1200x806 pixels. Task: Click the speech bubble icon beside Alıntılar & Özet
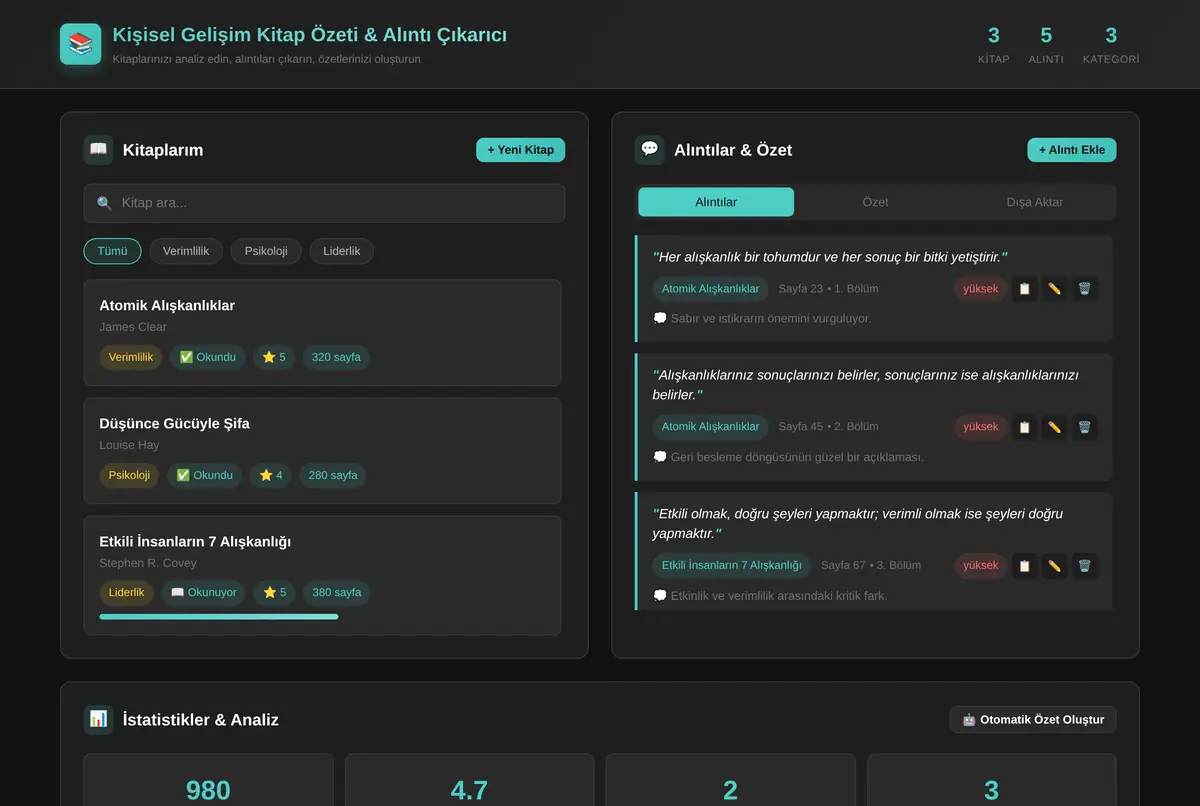point(650,150)
